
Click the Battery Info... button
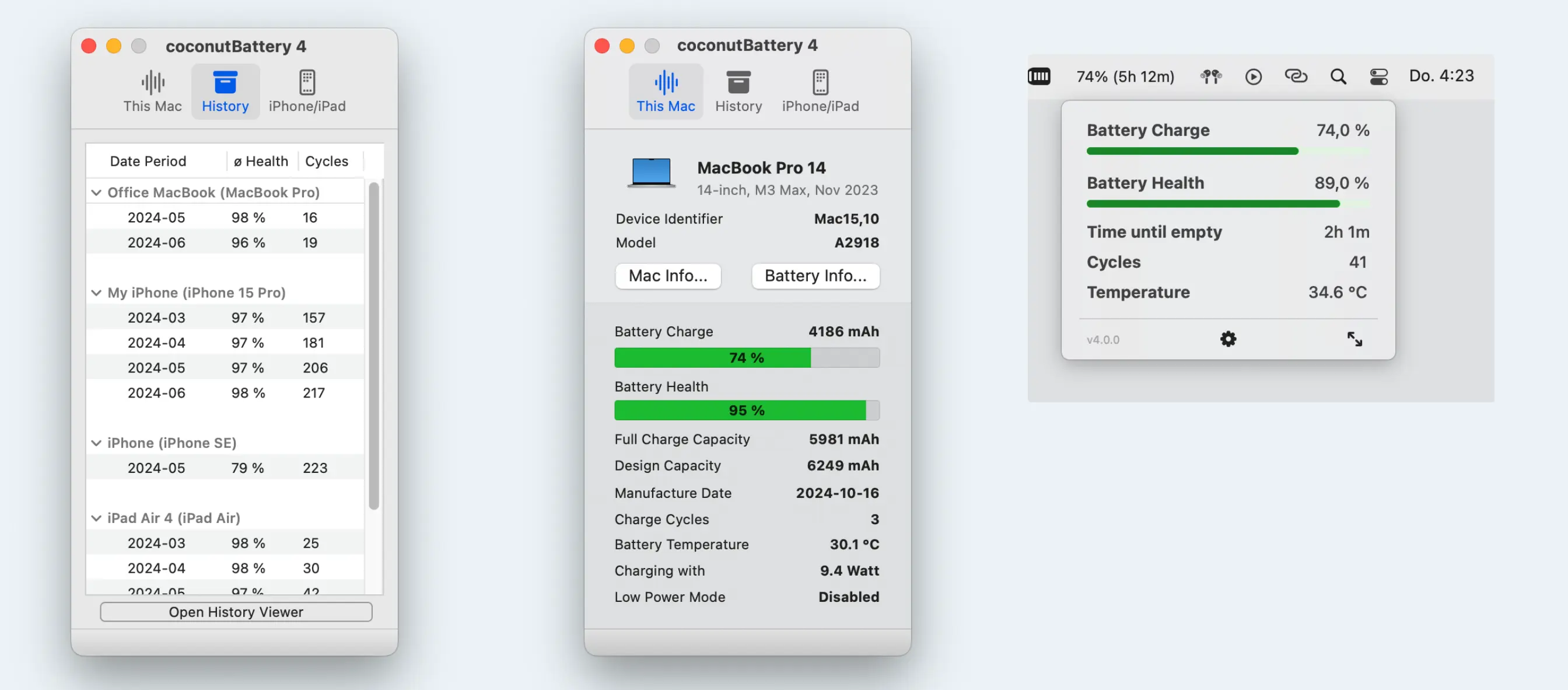[x=815, y=276]
